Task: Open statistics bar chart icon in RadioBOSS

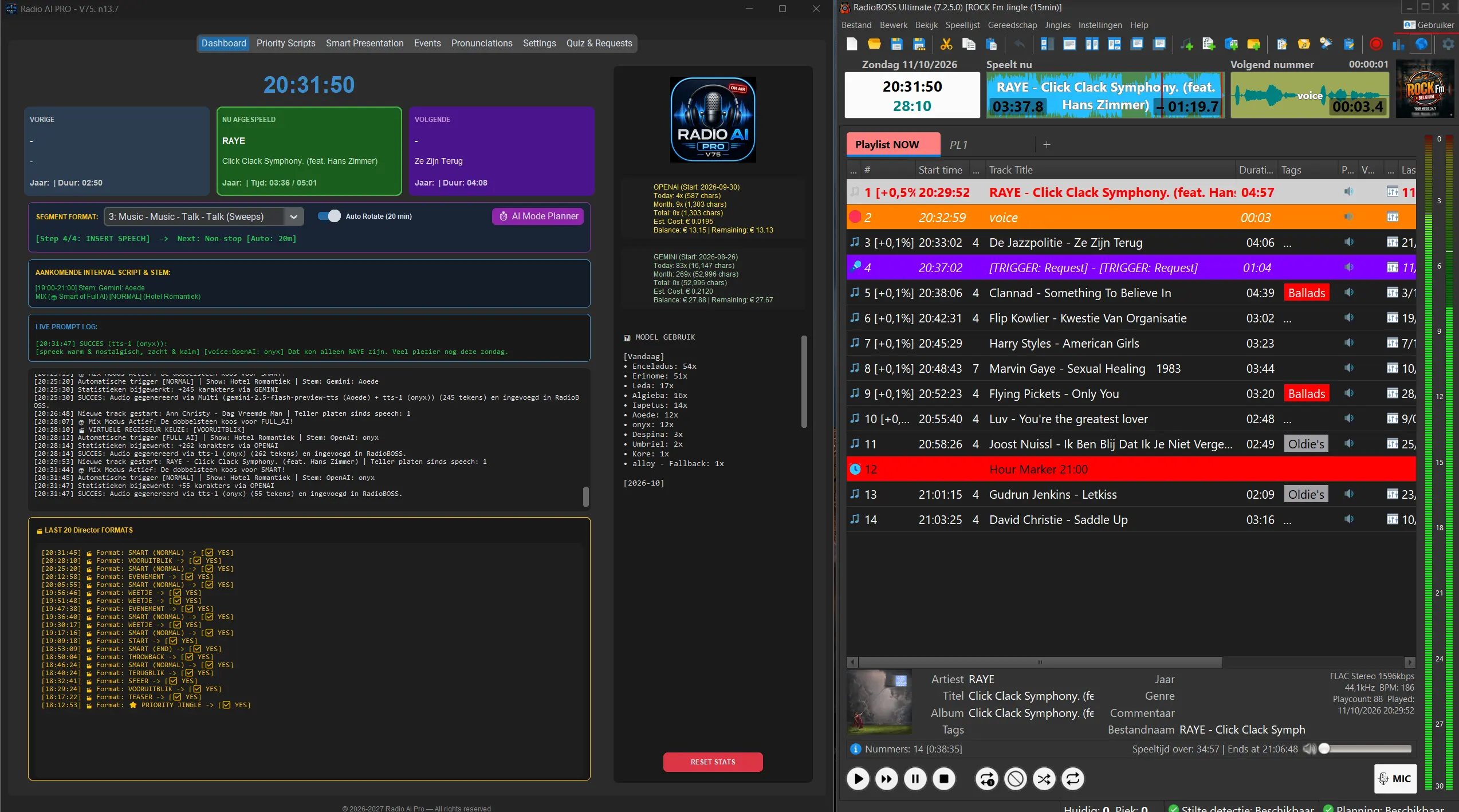Action: [x=1398, y=44]
